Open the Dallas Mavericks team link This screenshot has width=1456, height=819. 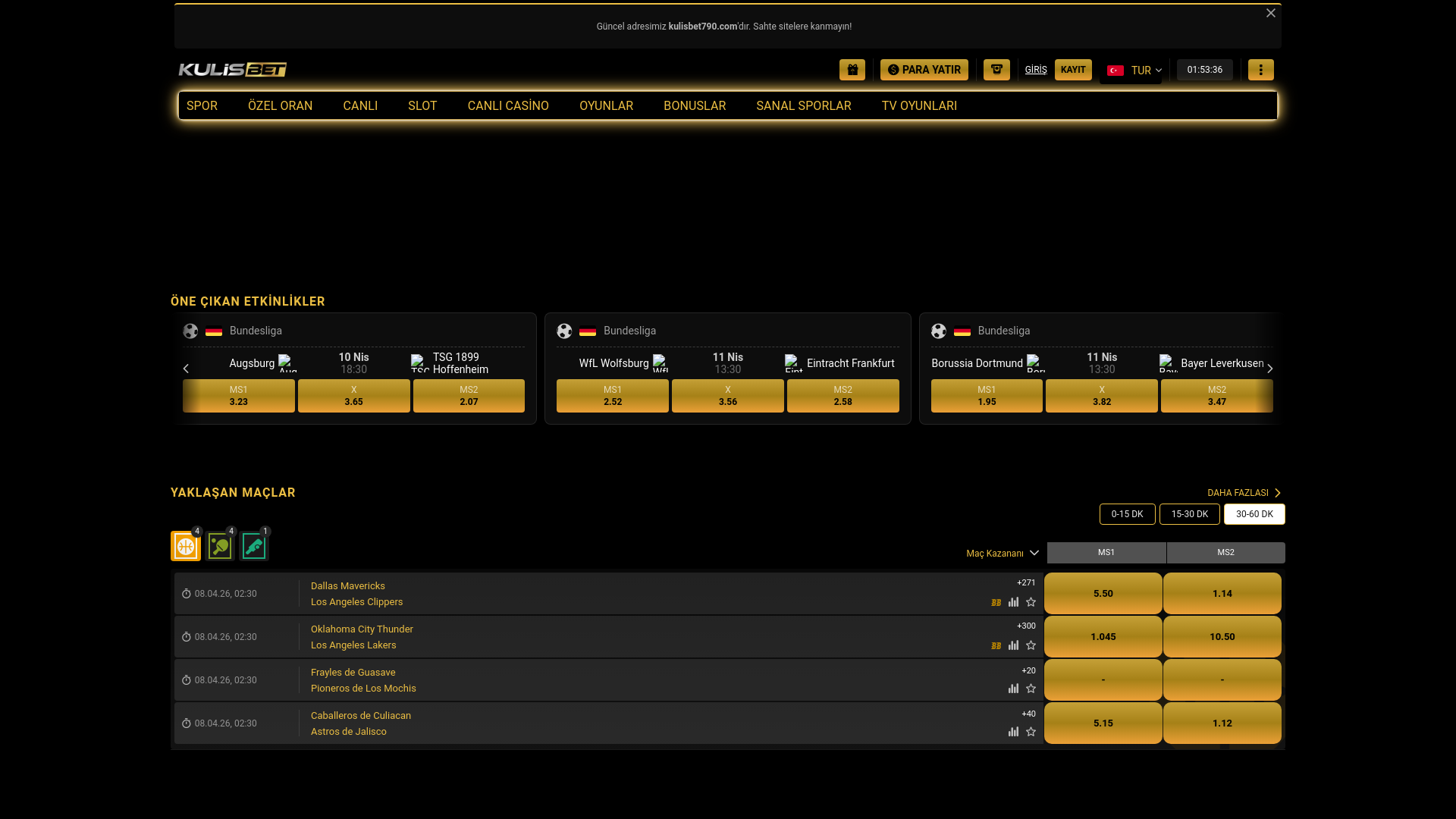[x=348, y=586]
